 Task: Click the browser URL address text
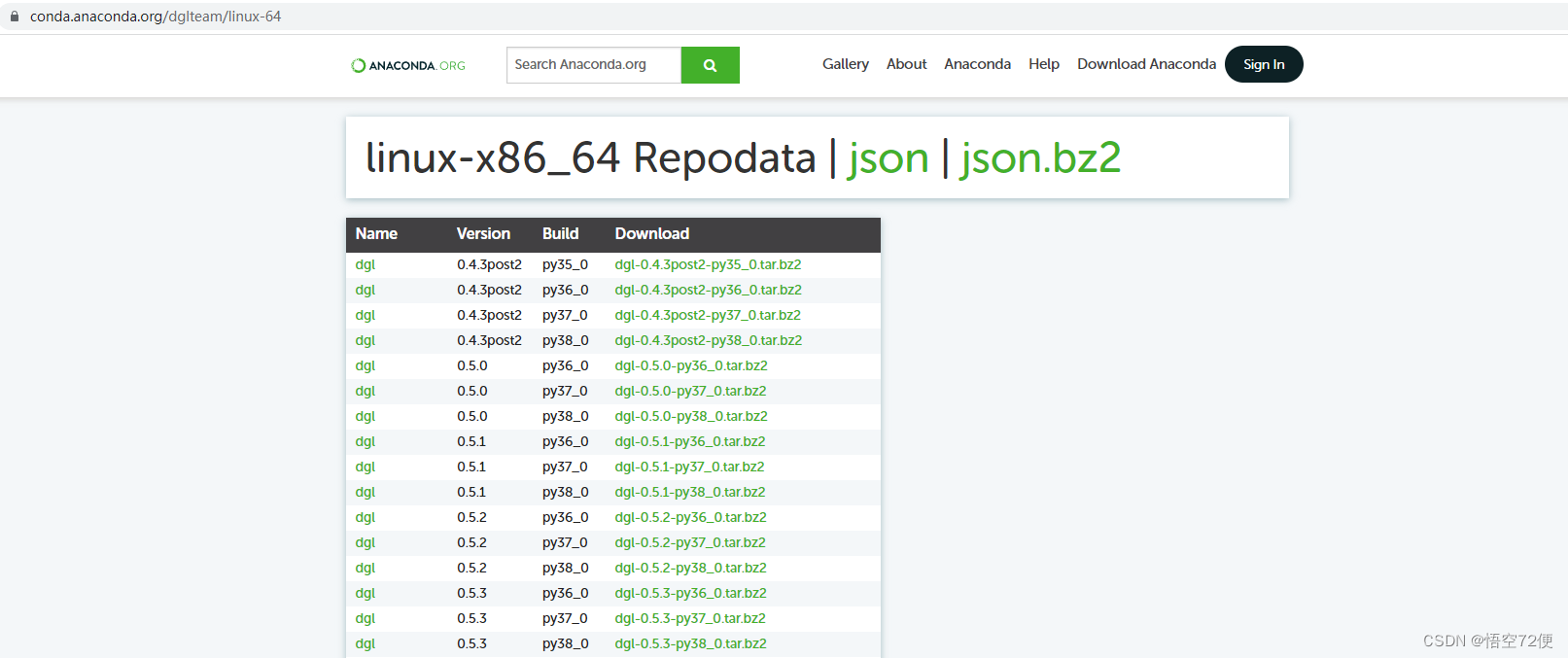[156, 17]
